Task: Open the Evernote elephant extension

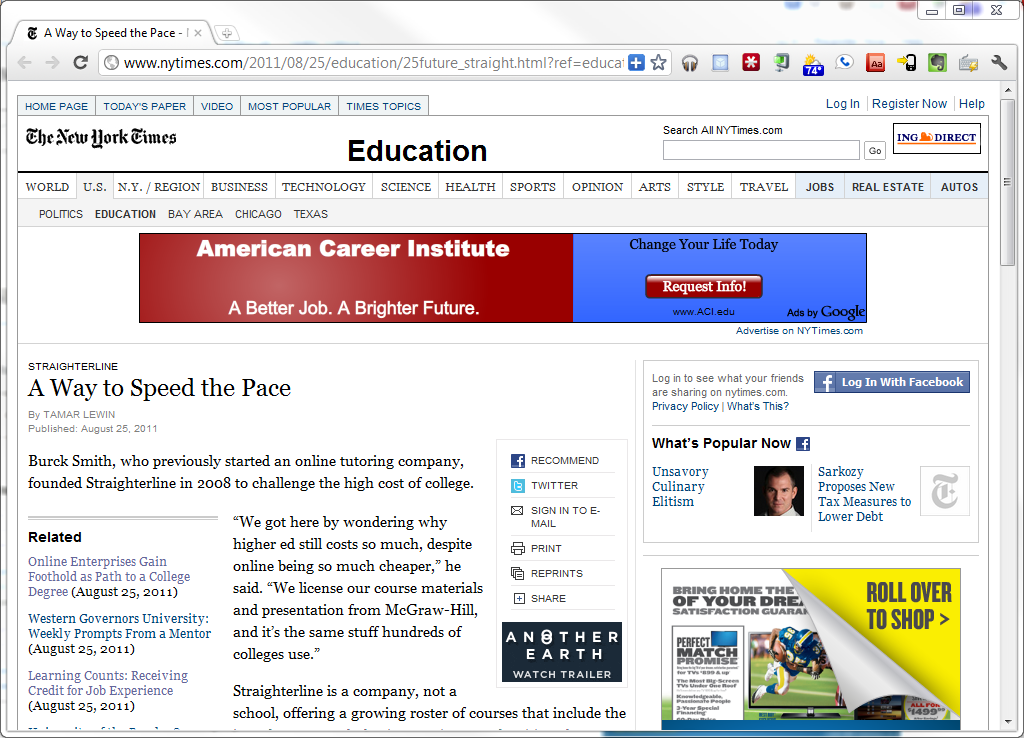Action: 937,63
